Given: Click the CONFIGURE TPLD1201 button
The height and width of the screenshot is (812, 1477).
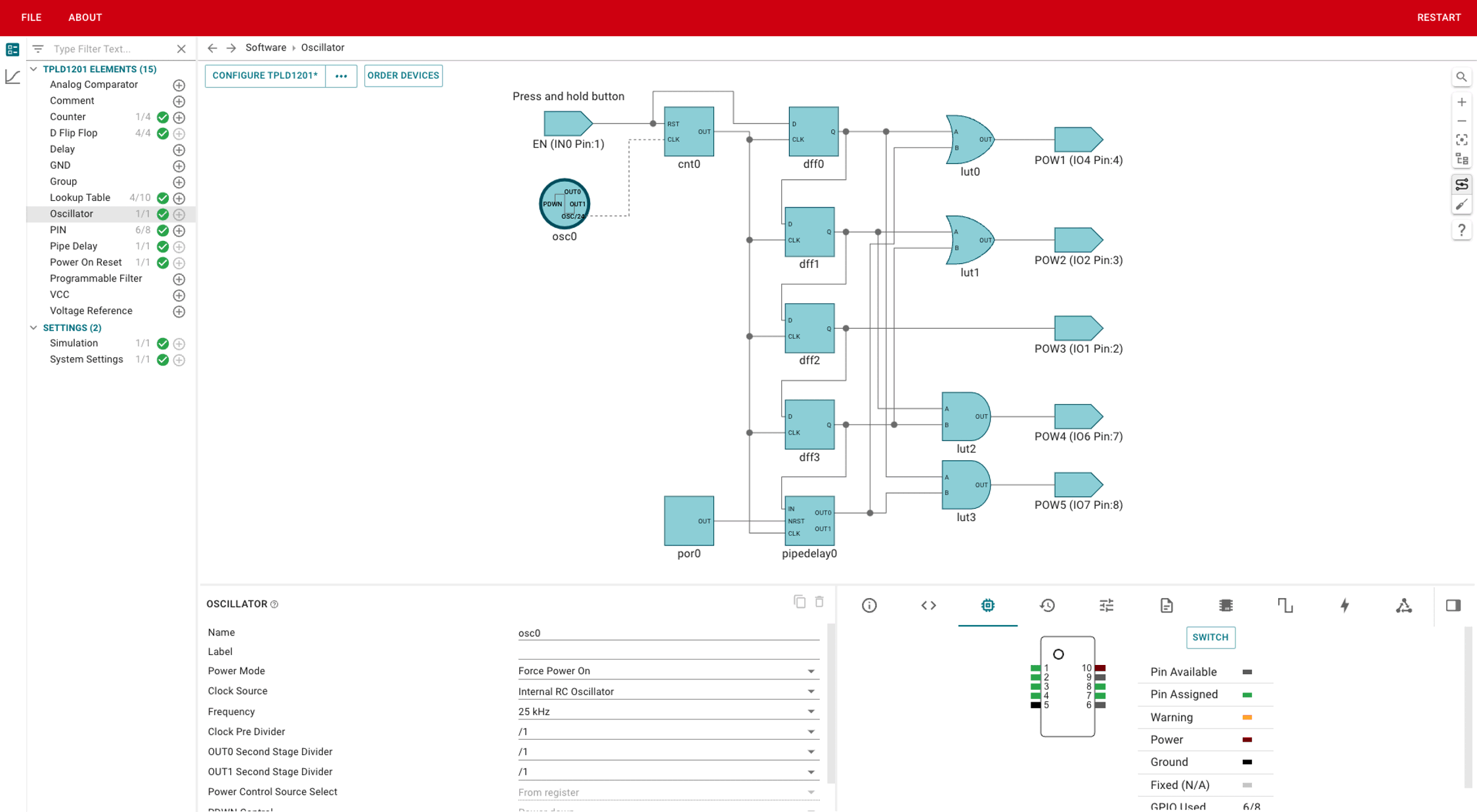Looking at the screenshot, I should click(x=264, y=75).
